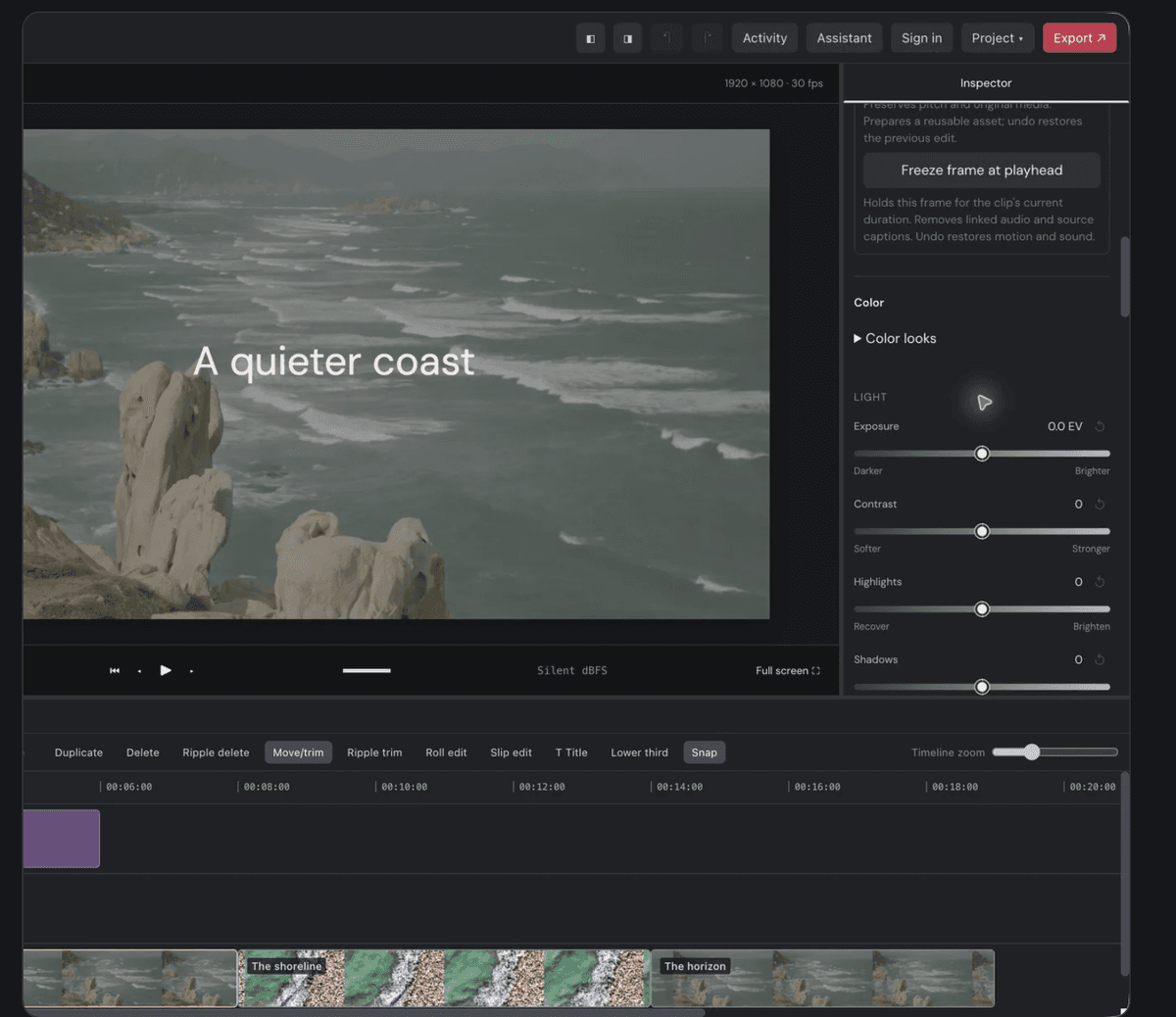Jump to start of the timeline

click(115, 670)
